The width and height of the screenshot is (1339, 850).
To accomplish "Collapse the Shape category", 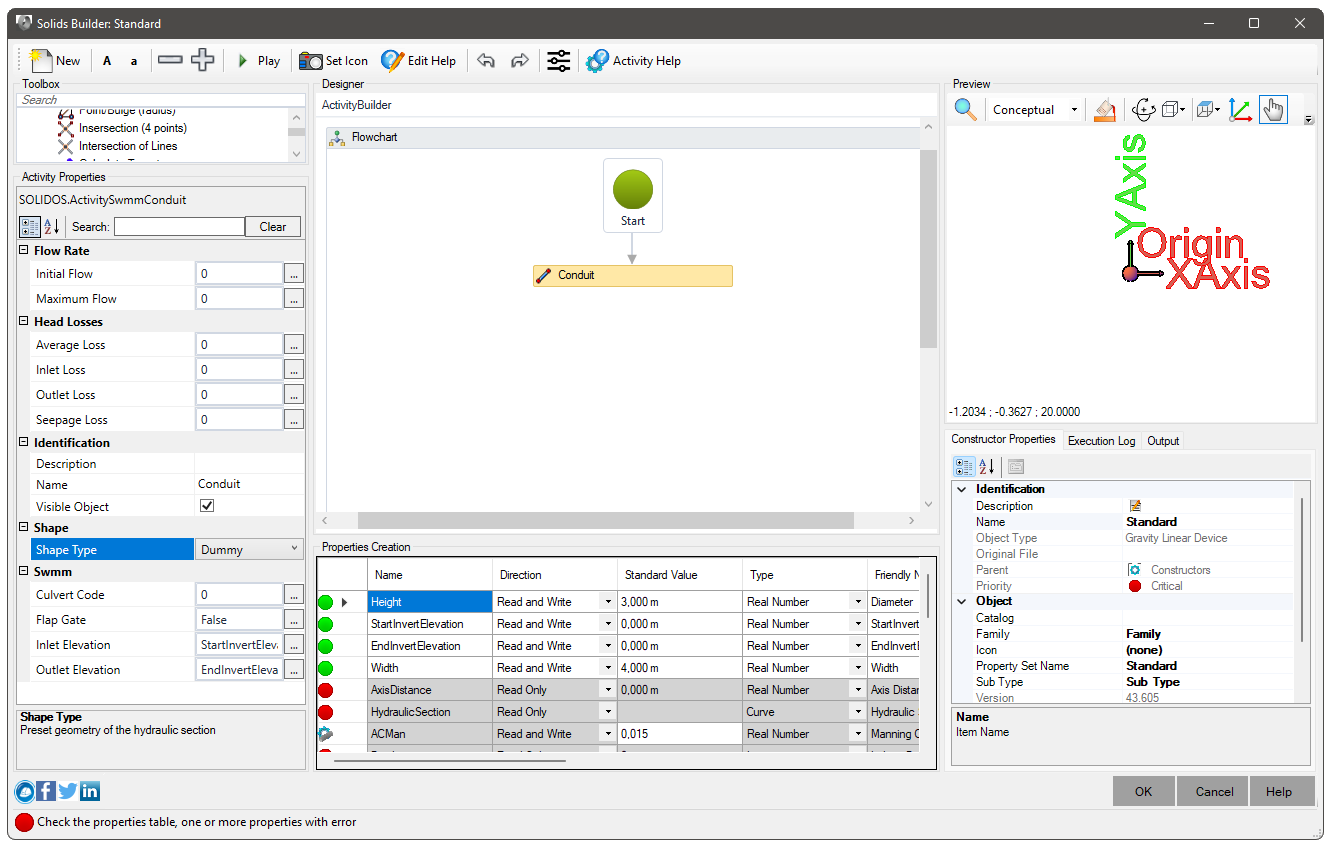I will point(24,528).
